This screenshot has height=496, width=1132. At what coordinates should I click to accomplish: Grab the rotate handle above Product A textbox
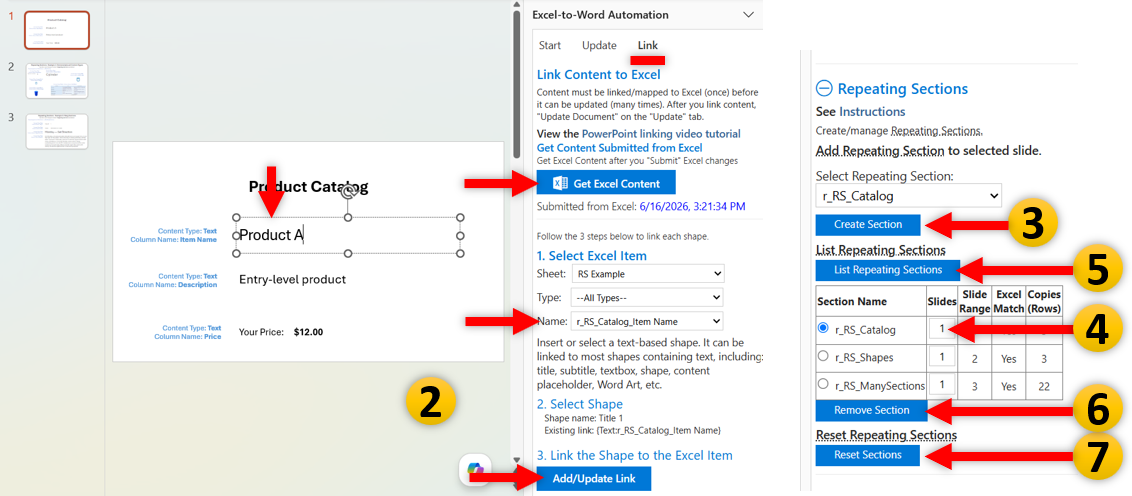(x=347, y=192)
